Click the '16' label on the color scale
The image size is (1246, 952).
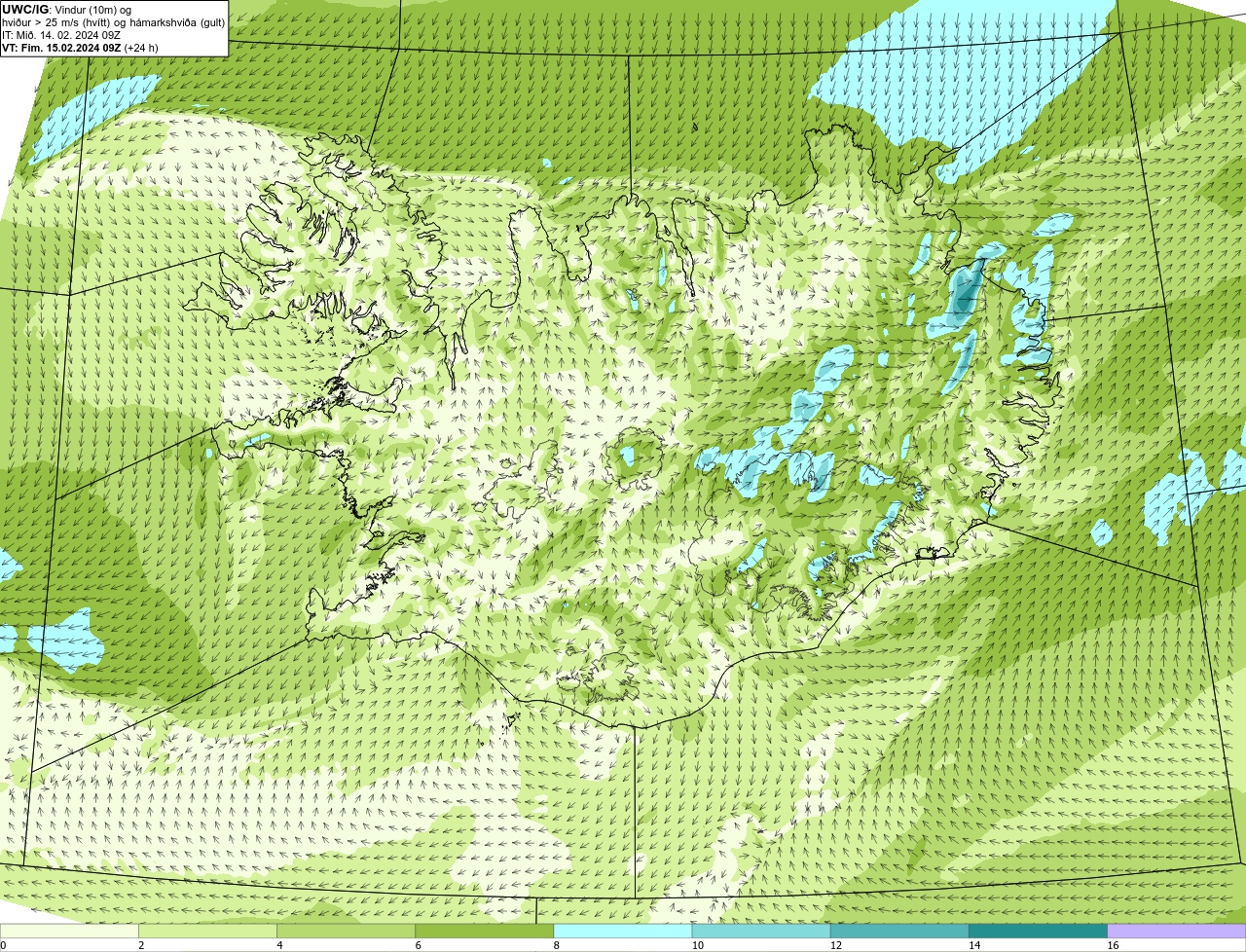click(1113, 945)
